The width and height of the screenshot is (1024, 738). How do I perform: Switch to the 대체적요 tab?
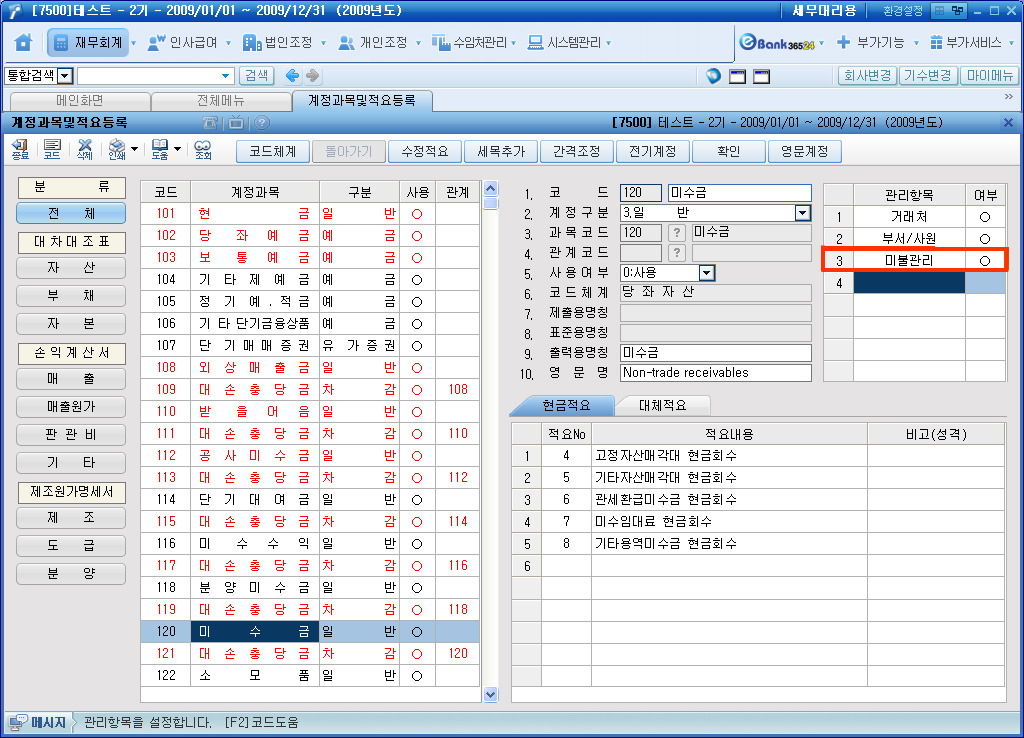[662, 406]
